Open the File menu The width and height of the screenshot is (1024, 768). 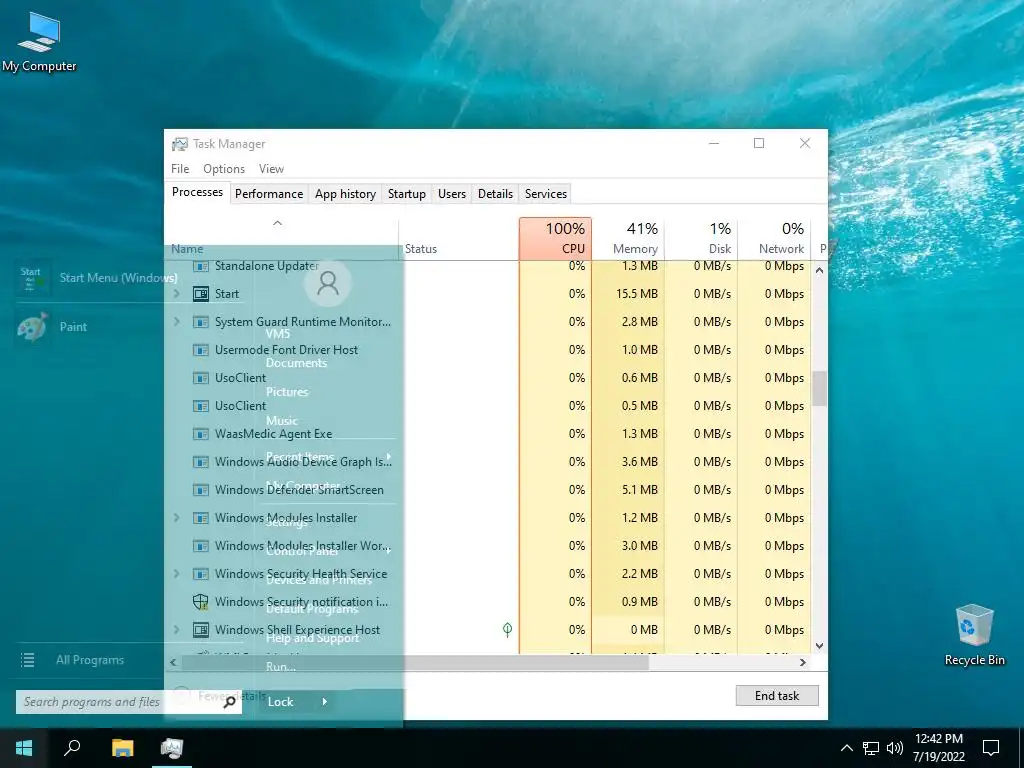(180, 169)
